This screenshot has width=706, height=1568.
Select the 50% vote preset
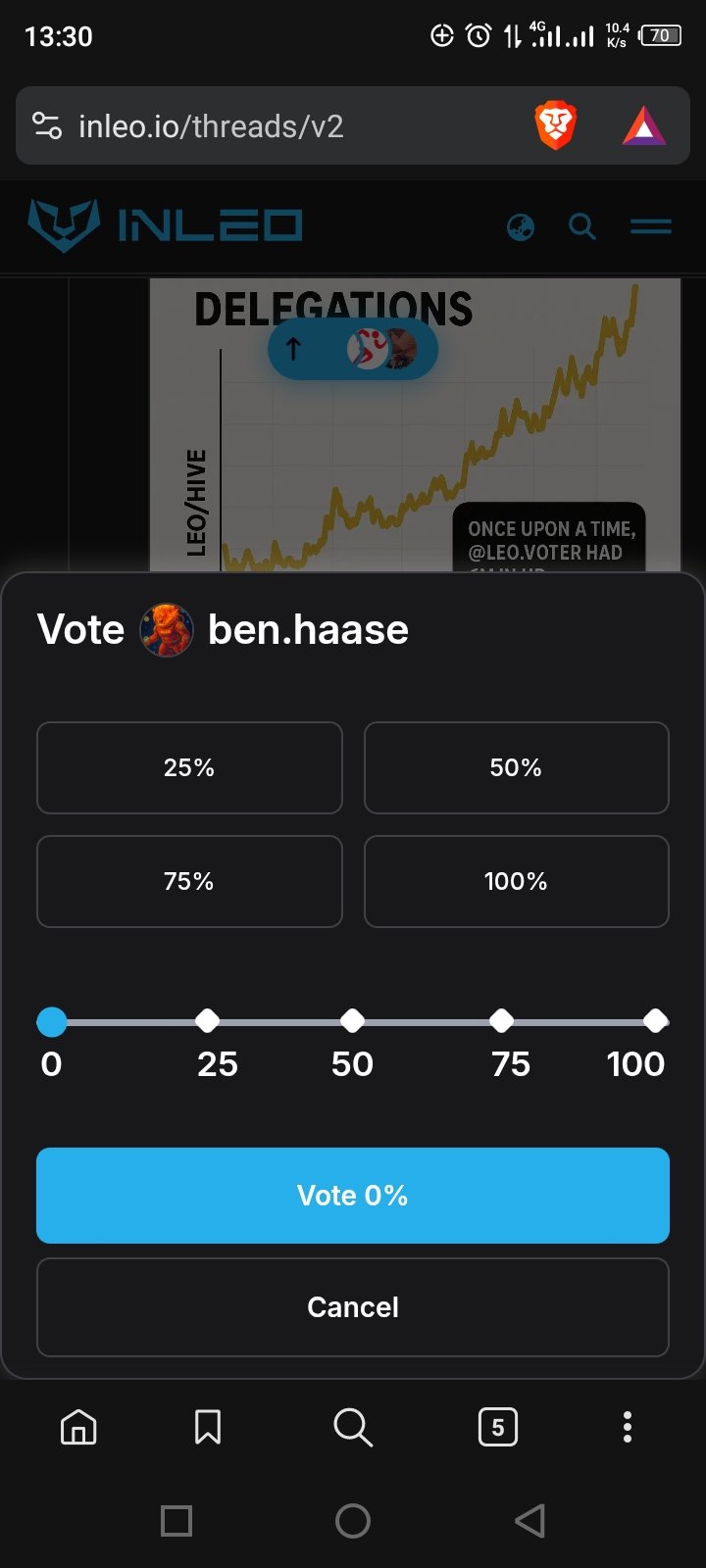tap(517, 767)
